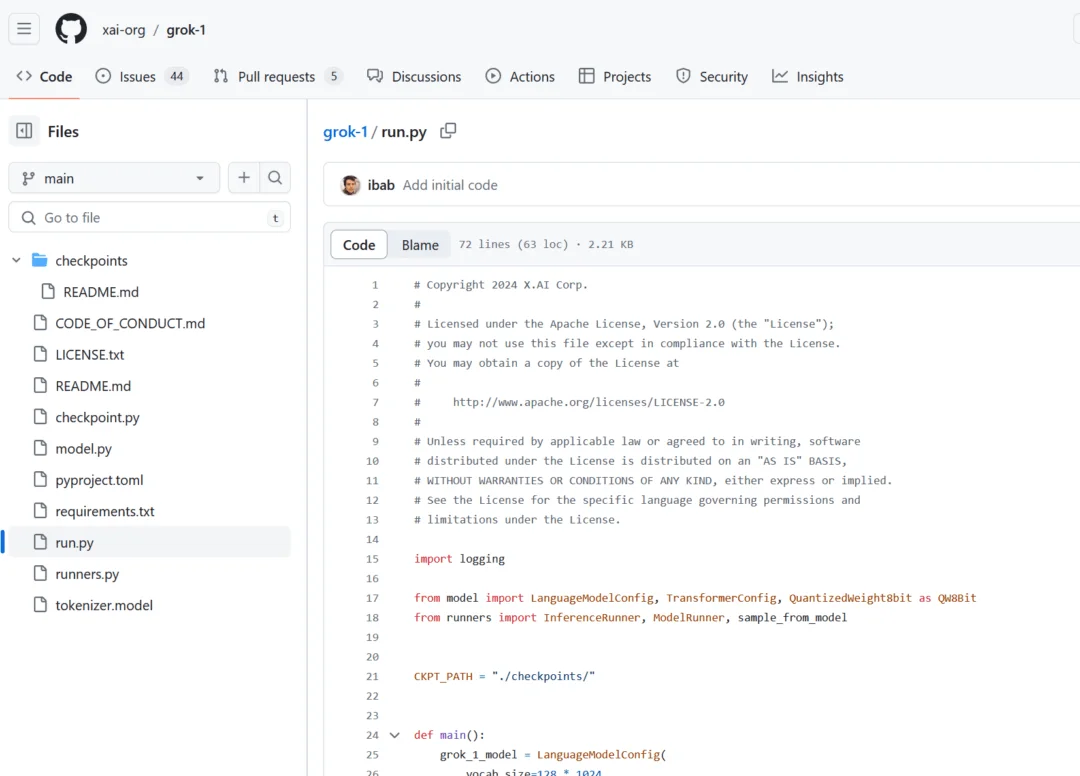The width and height of the screenshot is (1080, 776).
Task: Collapse the main function code block
Action: click(394, 735)
